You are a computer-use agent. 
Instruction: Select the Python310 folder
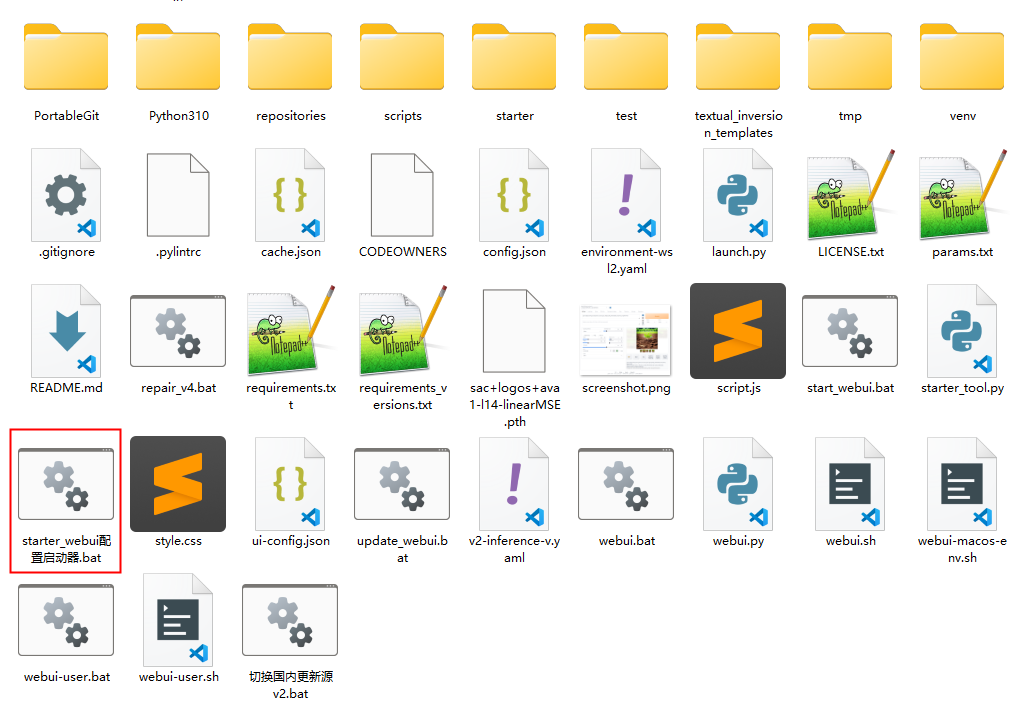tap(178, 58)
